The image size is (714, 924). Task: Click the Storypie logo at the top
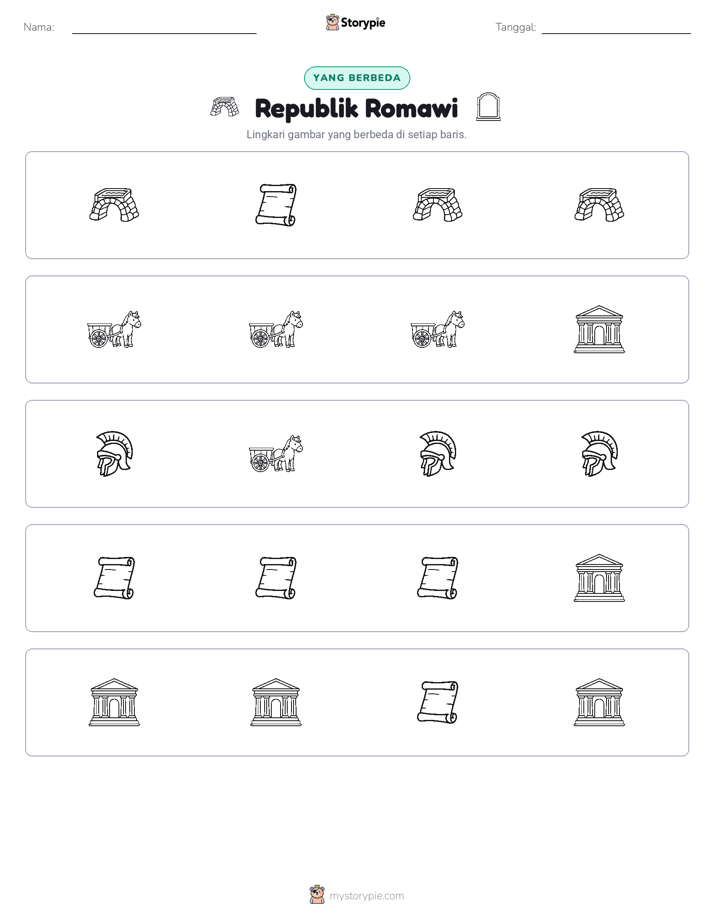click(356, 22)
